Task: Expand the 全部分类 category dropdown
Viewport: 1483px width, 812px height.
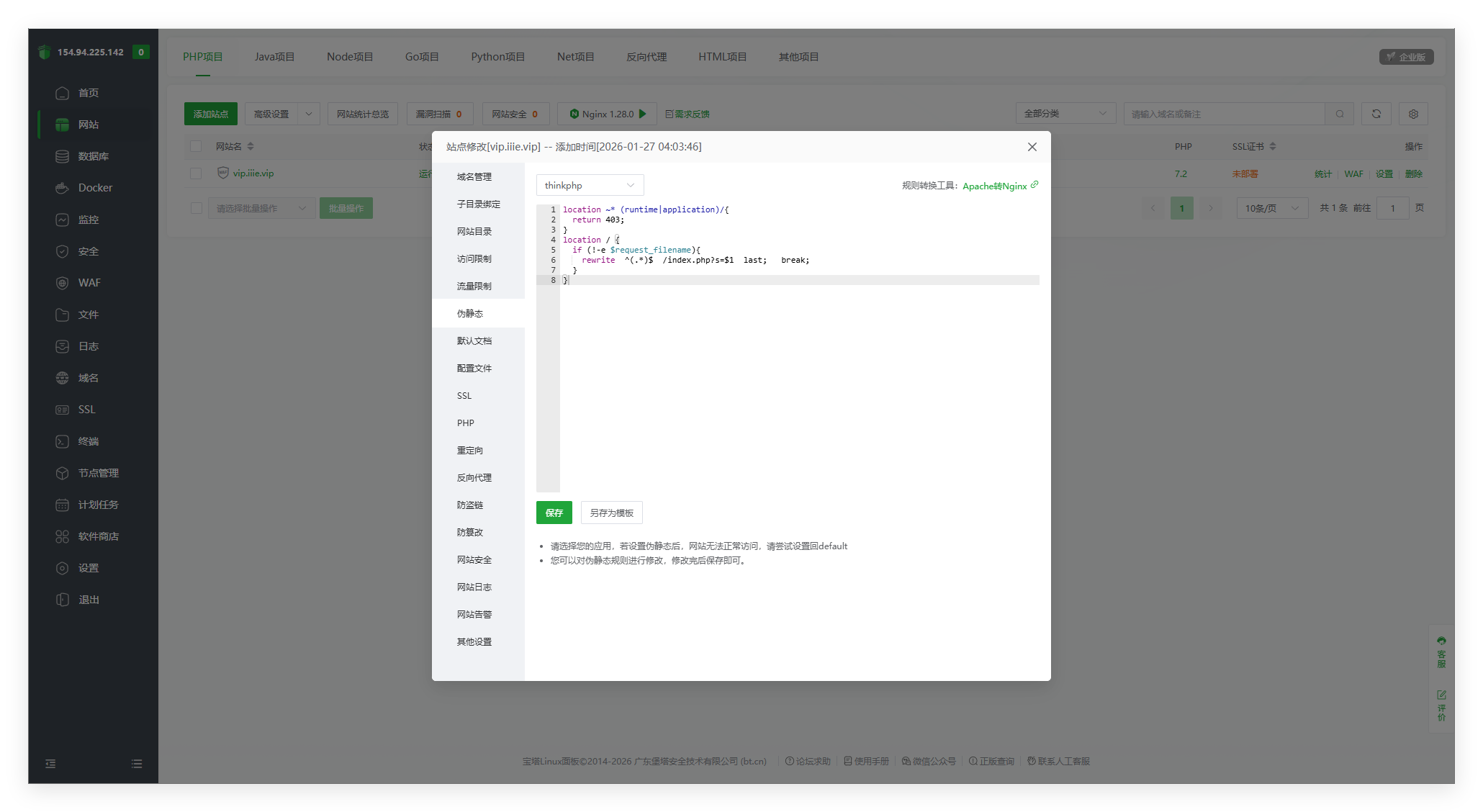Action: tap(1065, 114)
